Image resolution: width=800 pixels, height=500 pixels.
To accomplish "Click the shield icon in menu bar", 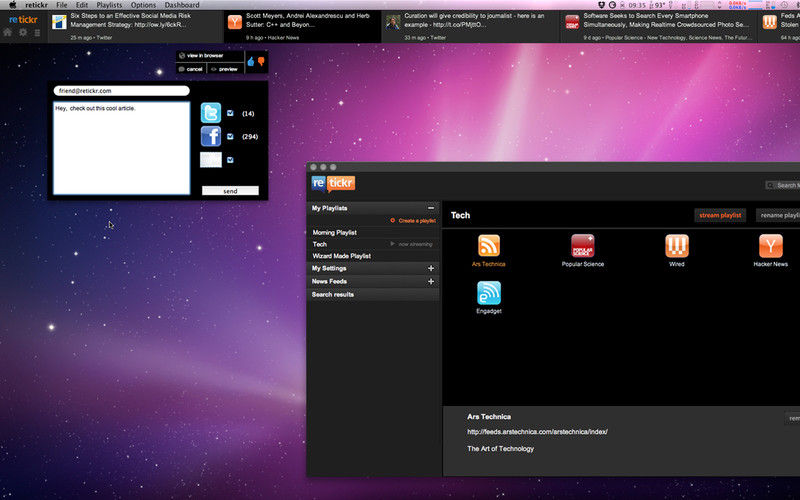I will pos(602,5).
